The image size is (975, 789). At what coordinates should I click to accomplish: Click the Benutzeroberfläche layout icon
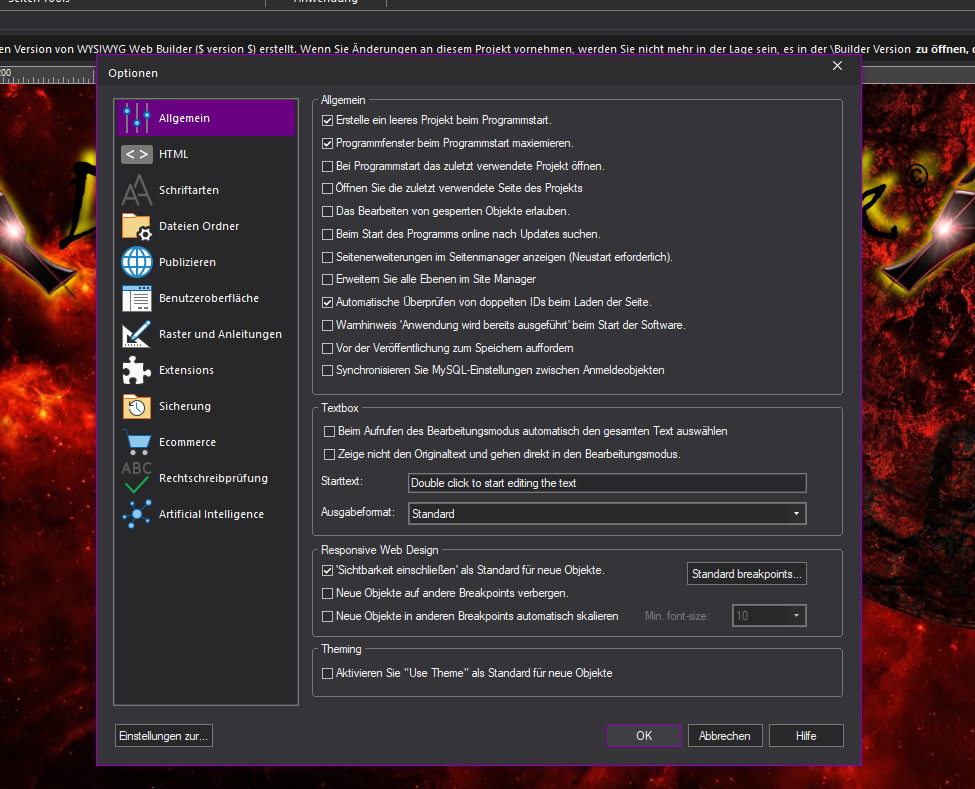[x=137, y=298]
